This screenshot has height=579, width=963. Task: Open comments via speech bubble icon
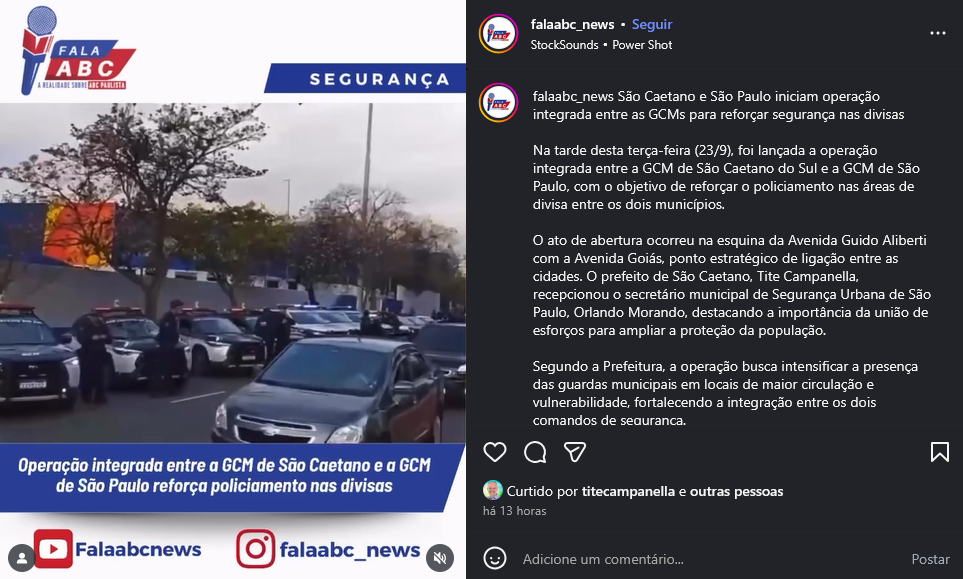pos(535,452)
